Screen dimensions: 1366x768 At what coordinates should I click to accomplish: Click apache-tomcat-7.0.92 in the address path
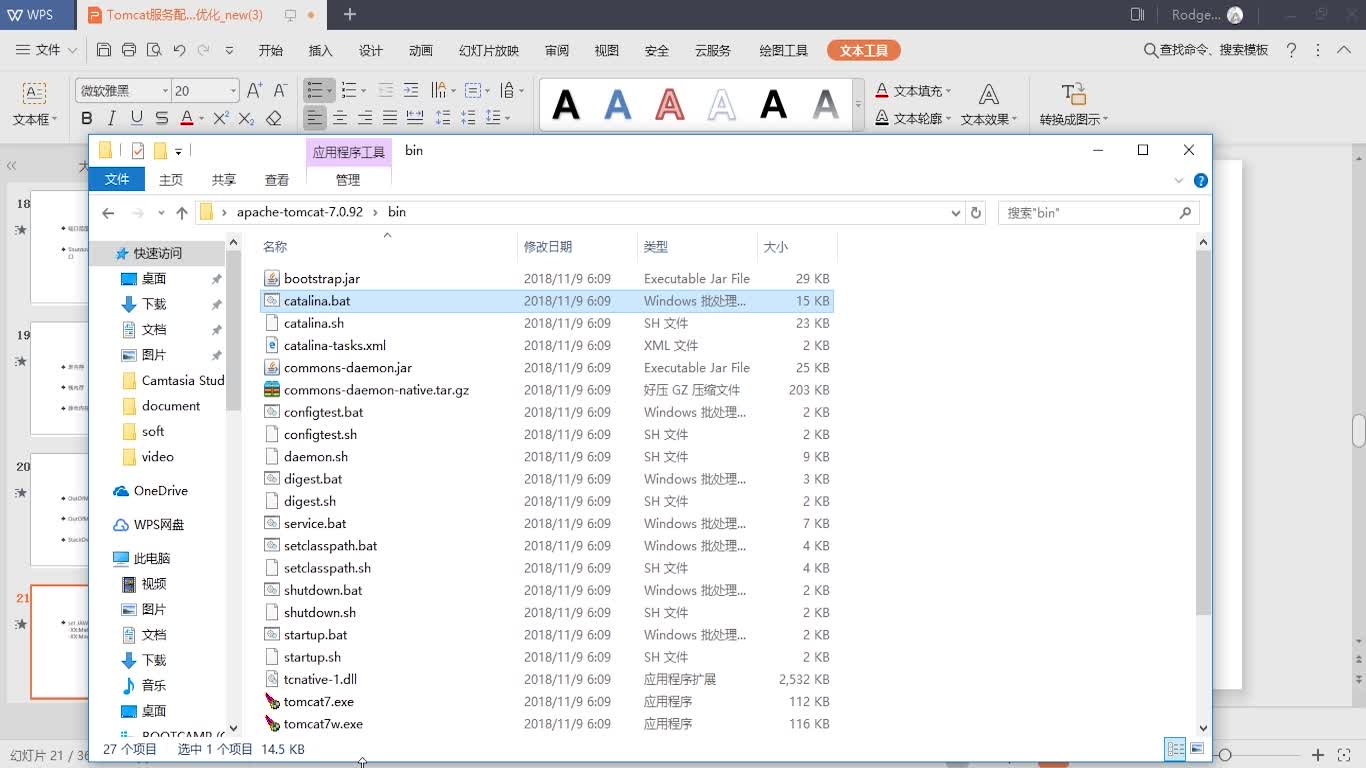pyautogui.click(x=300, y=212)
